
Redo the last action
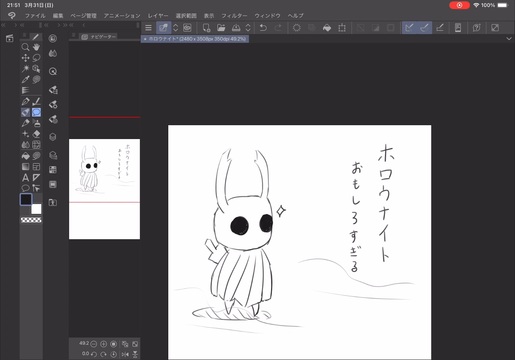pos(278,28)
